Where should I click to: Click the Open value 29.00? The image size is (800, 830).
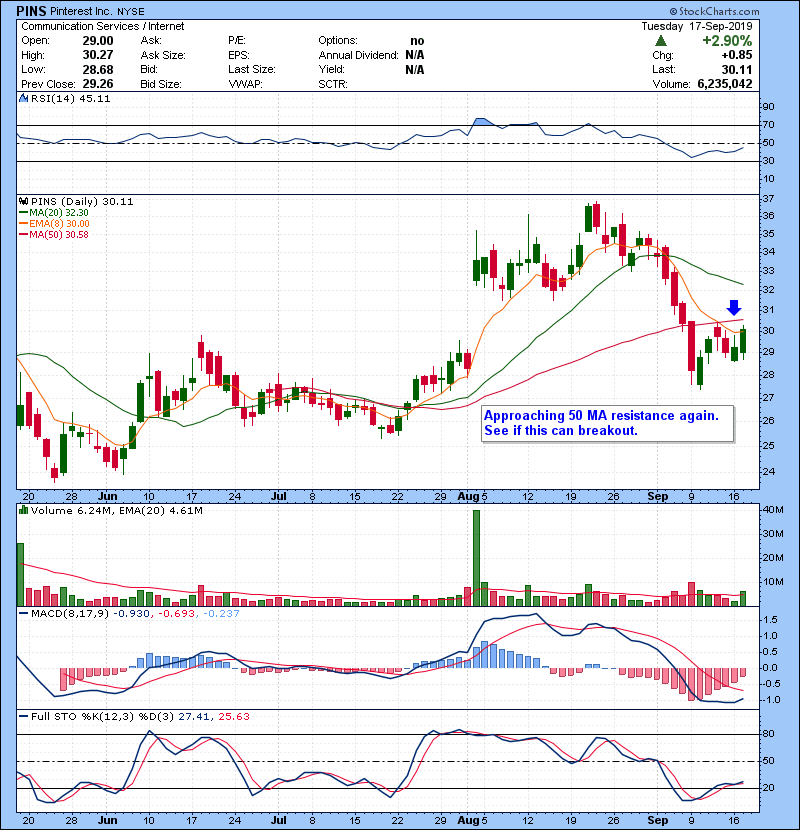point(98,41)
